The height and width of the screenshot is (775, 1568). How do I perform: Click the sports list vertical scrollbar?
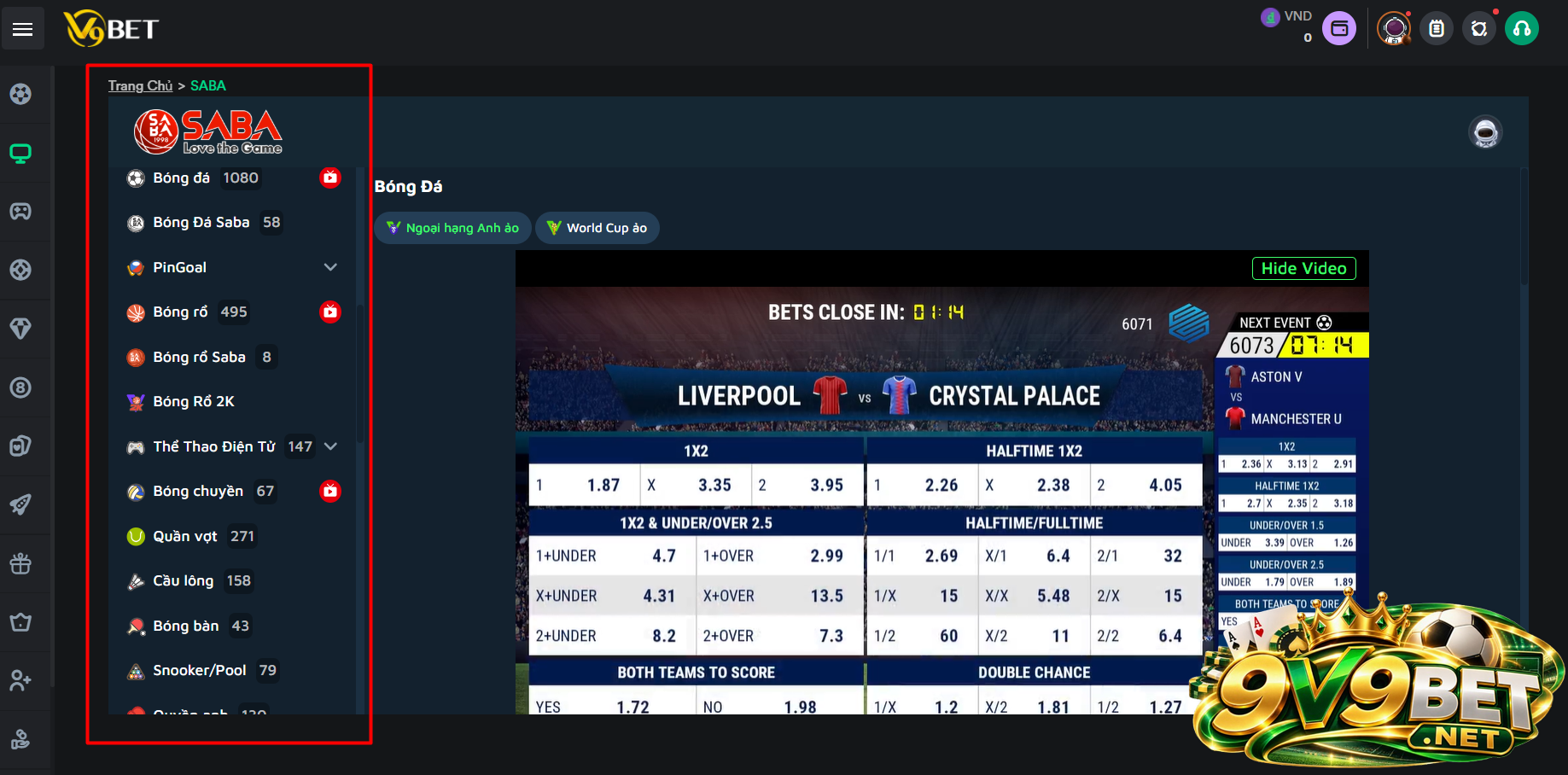coord(360,374)
